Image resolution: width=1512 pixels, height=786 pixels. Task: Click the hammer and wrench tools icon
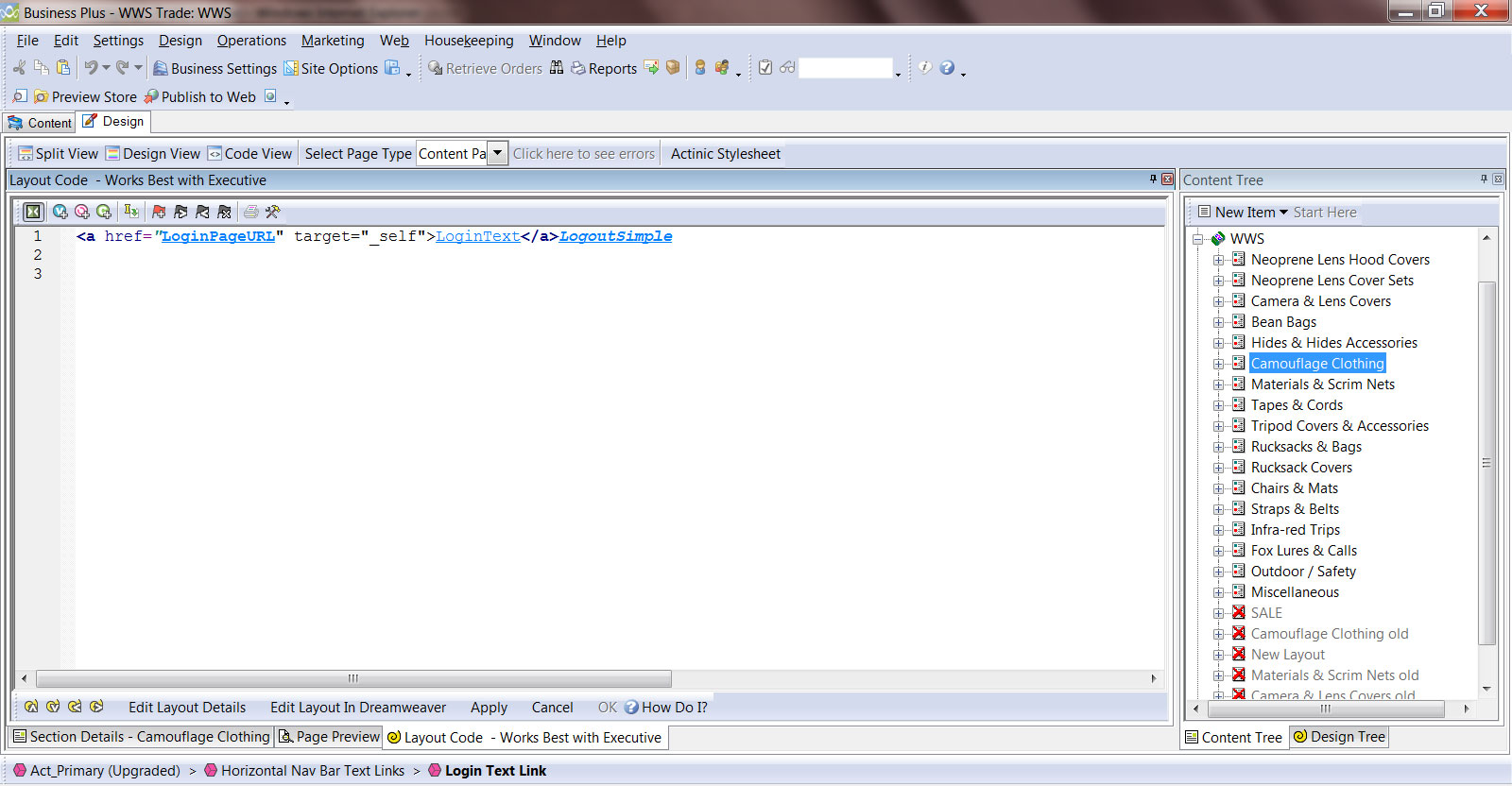(x=273, y=212)
